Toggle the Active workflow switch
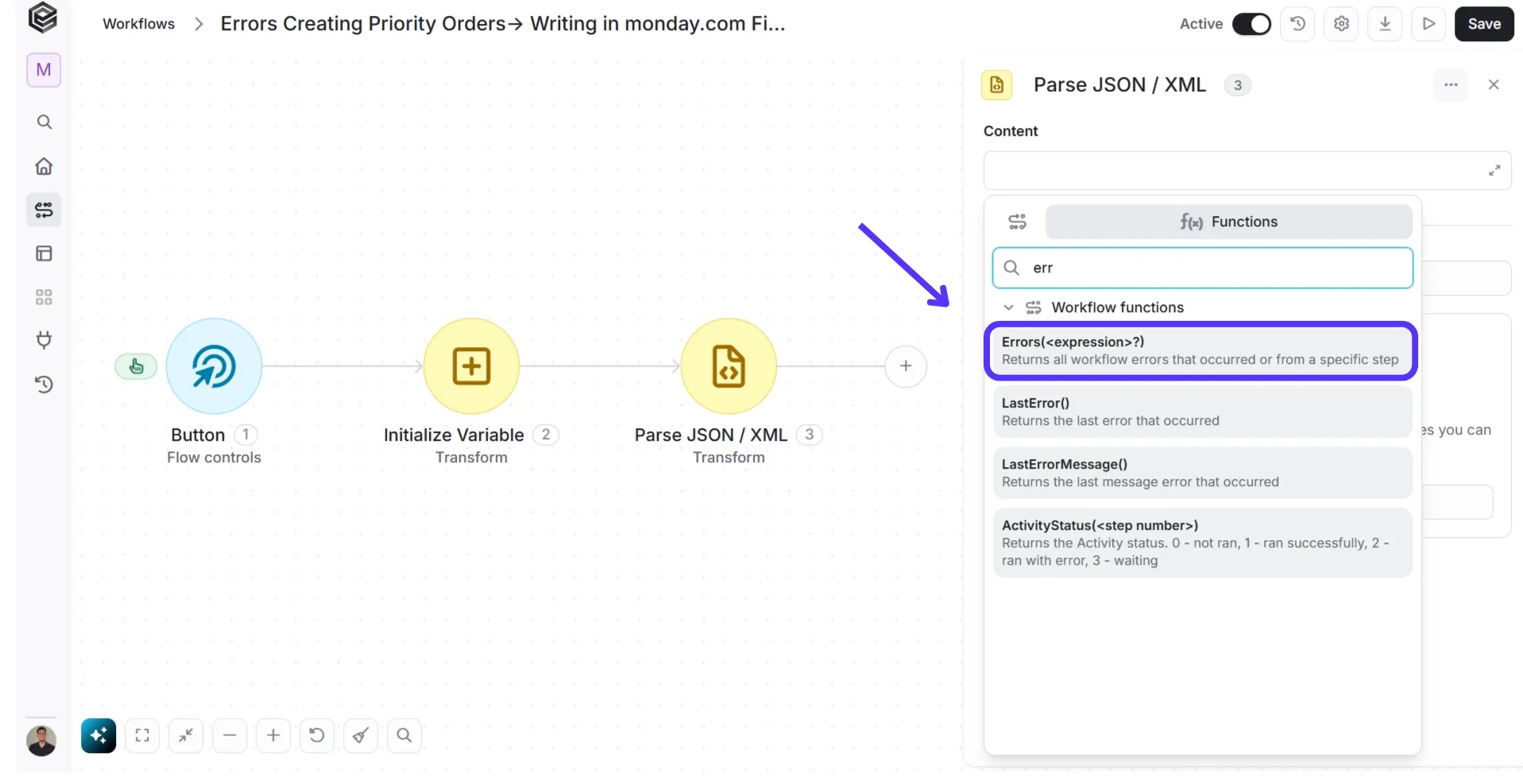Image resolution: width=1523 pixels, height=784 pixels. (1251, 24)
